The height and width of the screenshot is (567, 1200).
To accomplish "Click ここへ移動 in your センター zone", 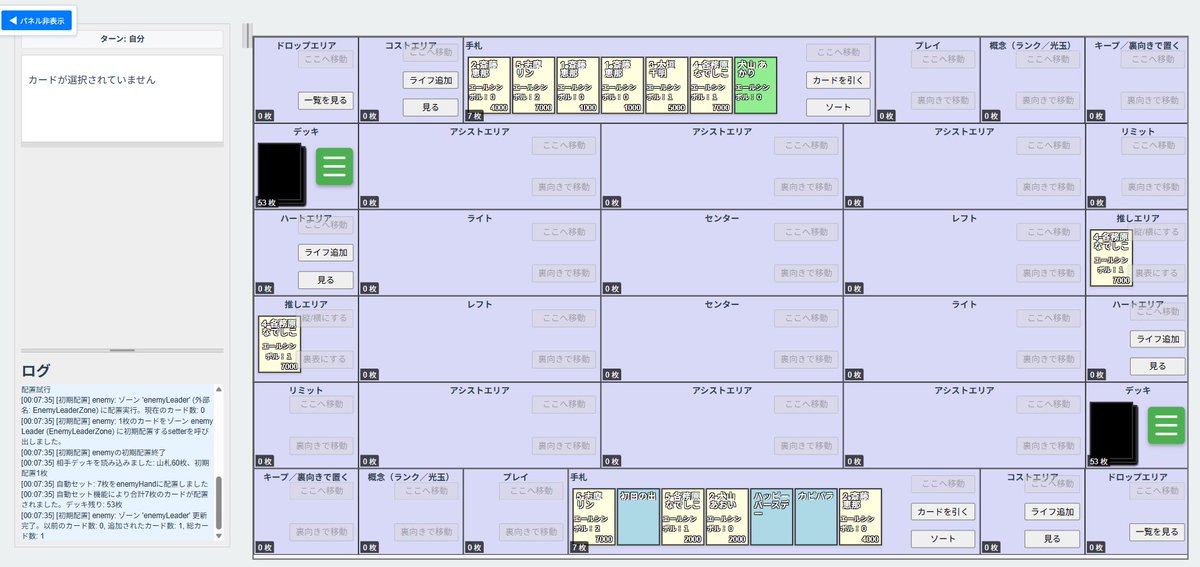I will (807, 317).
